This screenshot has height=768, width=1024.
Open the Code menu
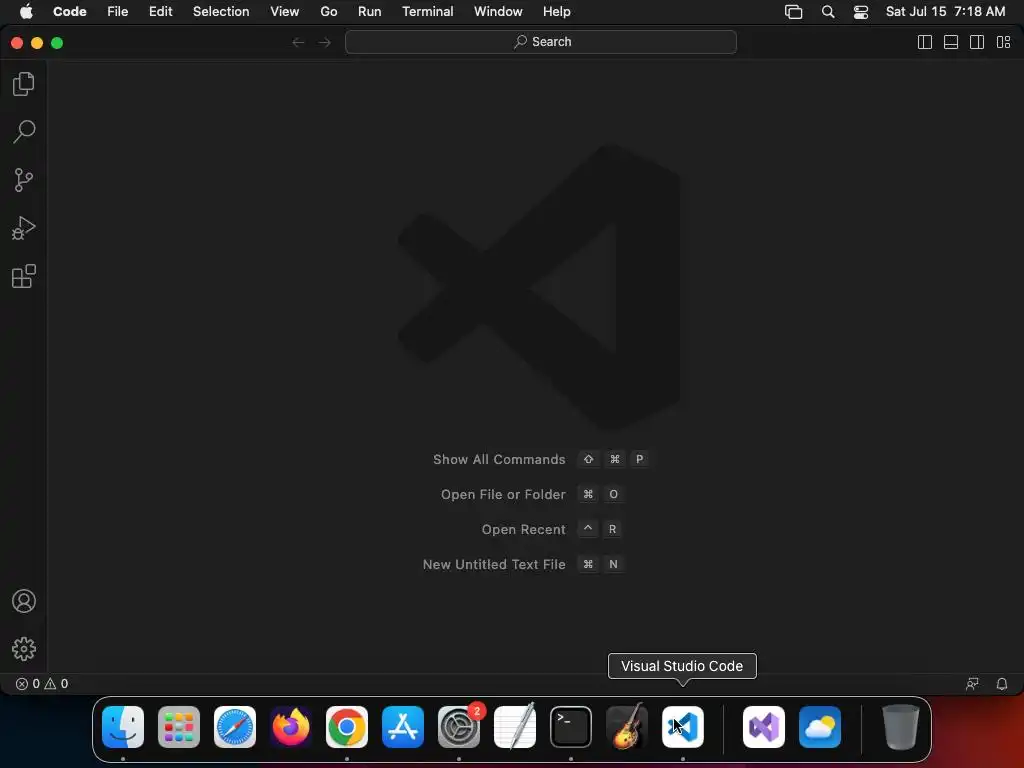[69, 11]
